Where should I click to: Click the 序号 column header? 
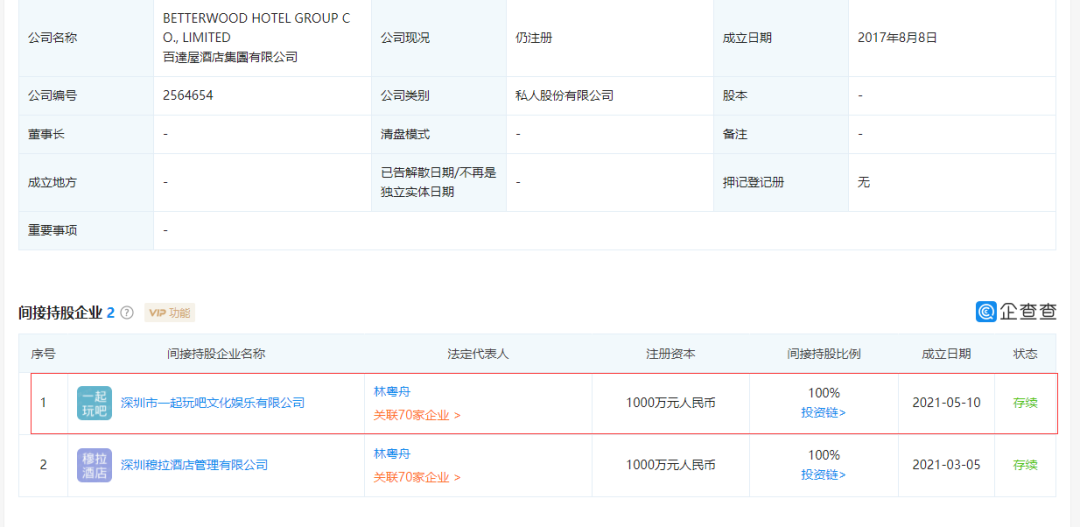click(43, 353)
